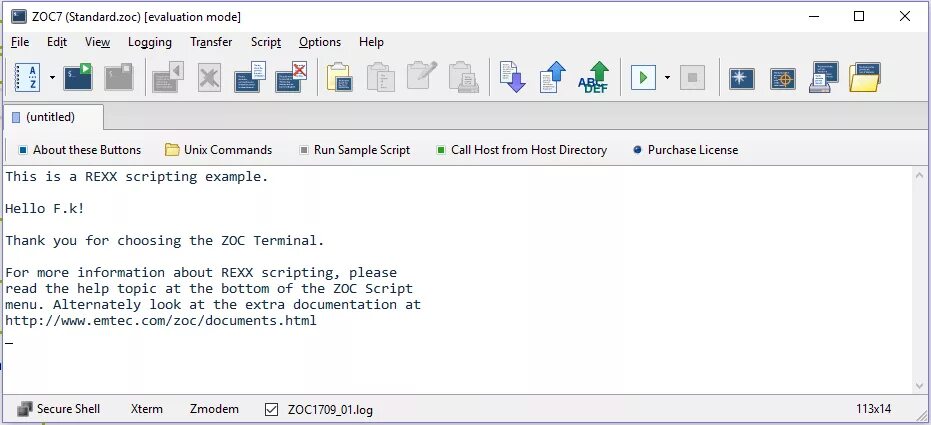The height and width of the screenshot is (425, 931).
Task: Click Call Host from Host Directory button
Action: click(x=521, y=150)
